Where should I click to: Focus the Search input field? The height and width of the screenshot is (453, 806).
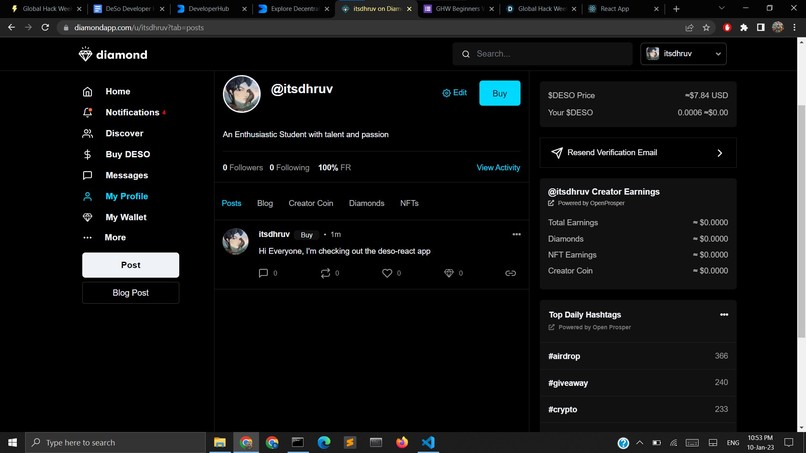click(x=542, y=53)
